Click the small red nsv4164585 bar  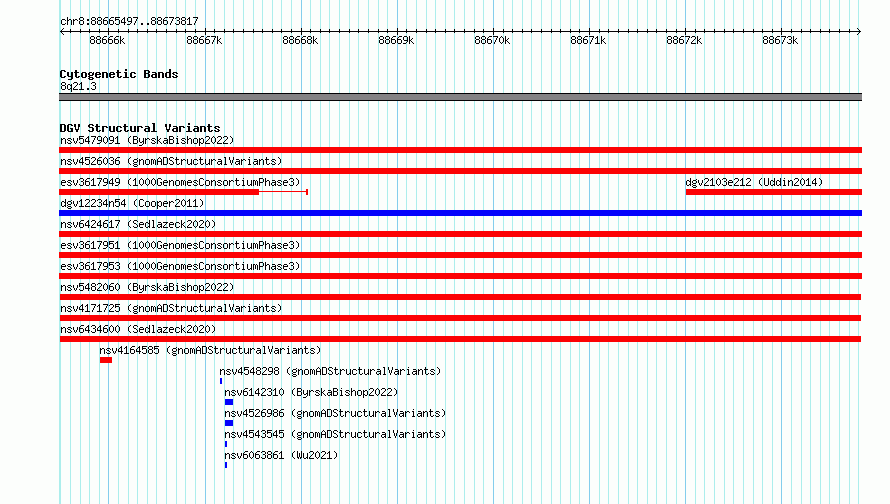(106, 360)
